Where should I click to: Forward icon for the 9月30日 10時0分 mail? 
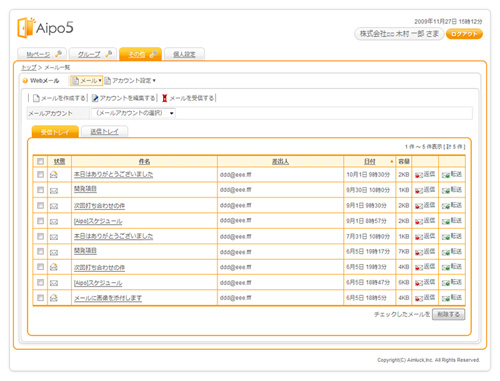446,190
